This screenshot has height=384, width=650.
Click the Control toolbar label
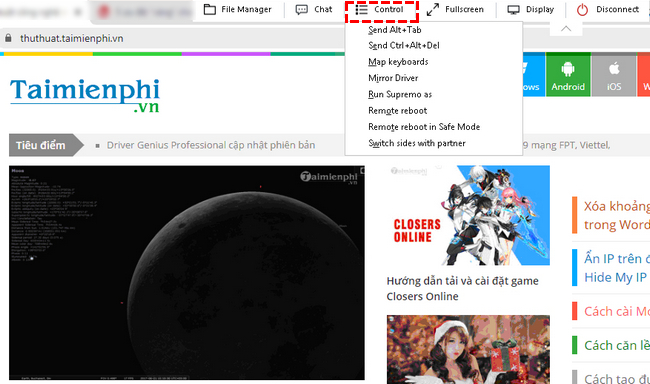click(x=389, y=9)
